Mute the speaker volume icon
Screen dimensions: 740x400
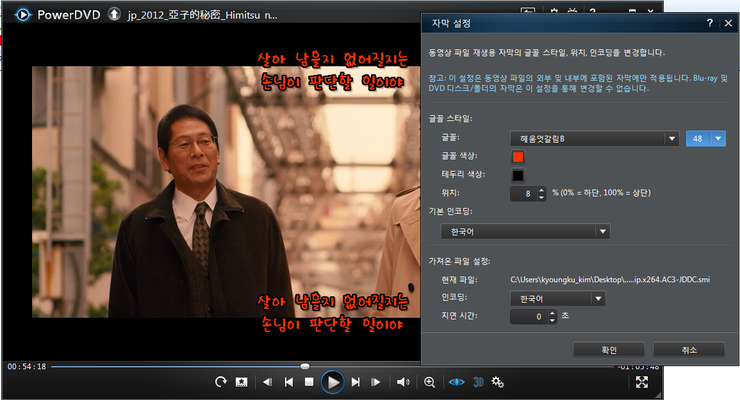[x=403, y=382]
